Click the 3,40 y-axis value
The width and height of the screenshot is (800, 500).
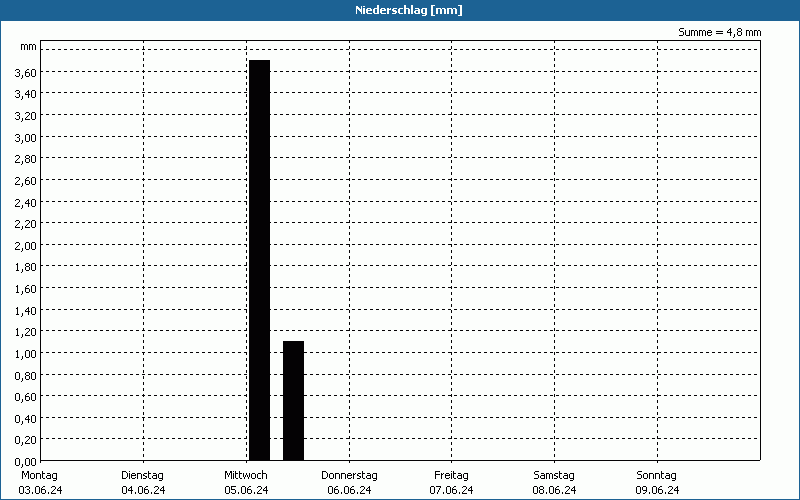(26, 94)
